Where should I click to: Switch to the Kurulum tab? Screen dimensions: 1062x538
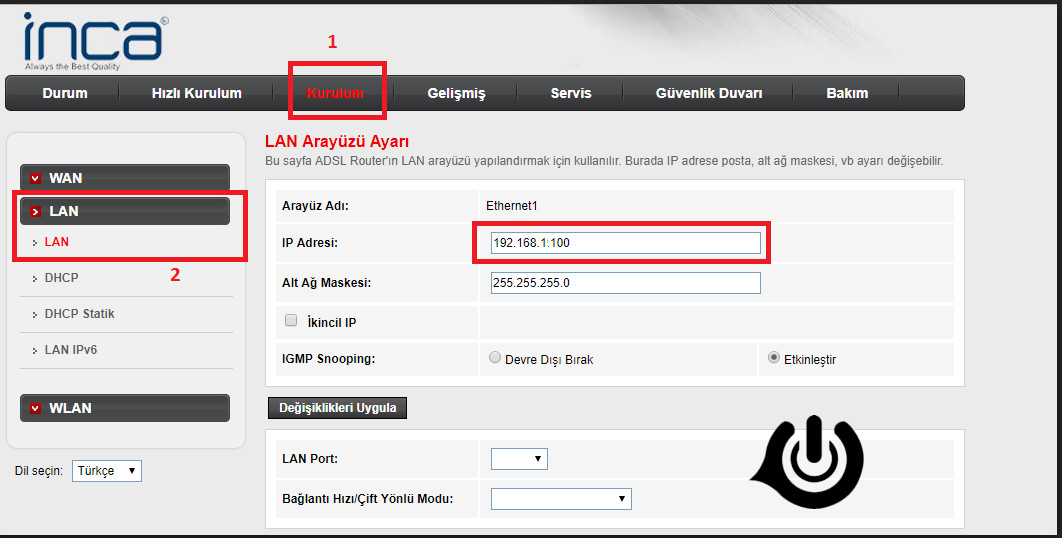pyautogui.click(x=335, y=93)
